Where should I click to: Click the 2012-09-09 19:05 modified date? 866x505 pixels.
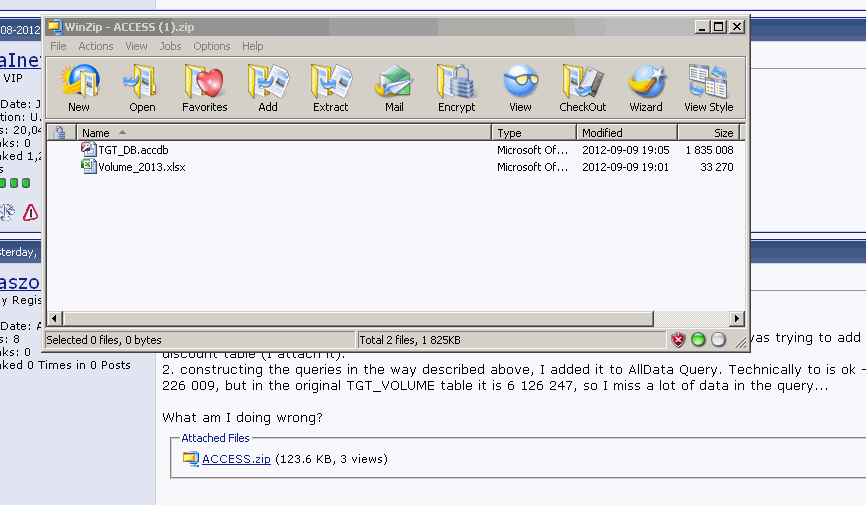pos(626,150)
